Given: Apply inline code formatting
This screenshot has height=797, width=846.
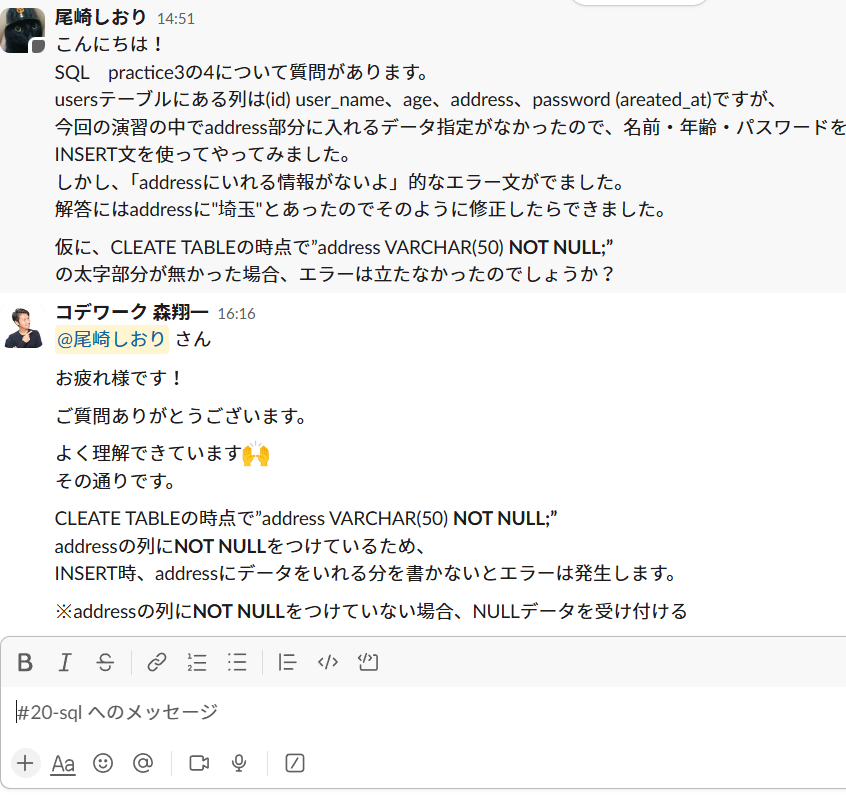Looking at the screenshot, I should 328,662.
